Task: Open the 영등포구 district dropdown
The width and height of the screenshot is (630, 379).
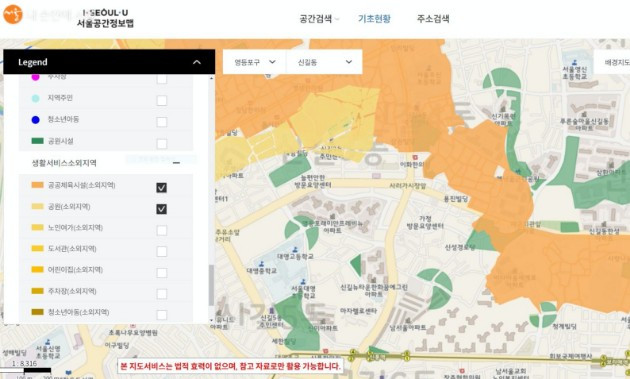Action: (254, 62)
